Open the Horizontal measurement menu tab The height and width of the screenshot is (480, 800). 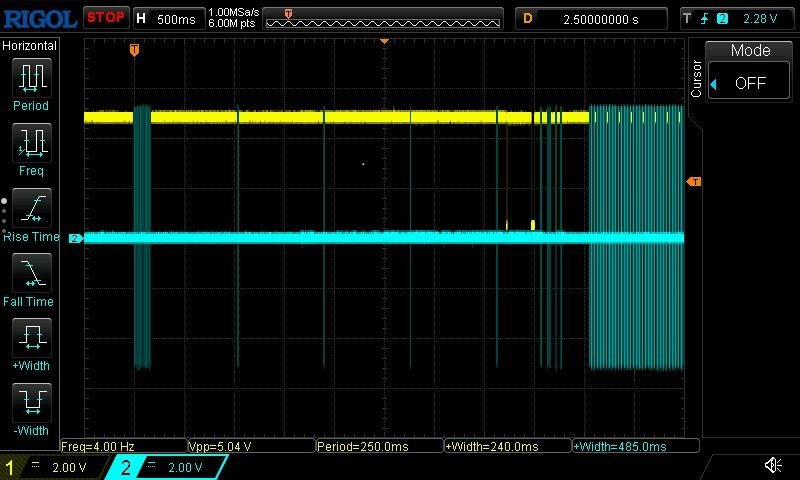[x=30, y=46]
